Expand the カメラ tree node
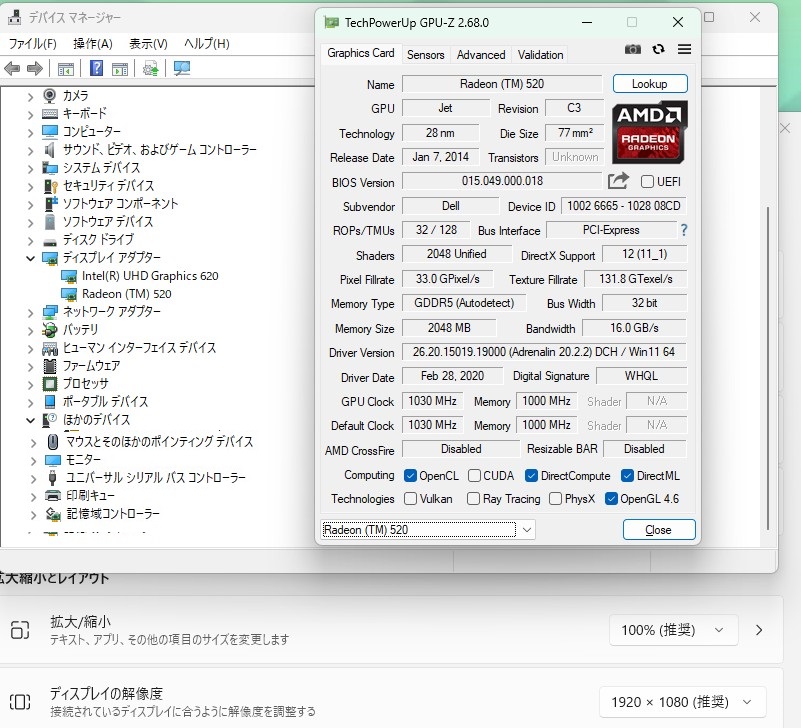The height and width of the screenshot is (728, 801). click(30, 96)
